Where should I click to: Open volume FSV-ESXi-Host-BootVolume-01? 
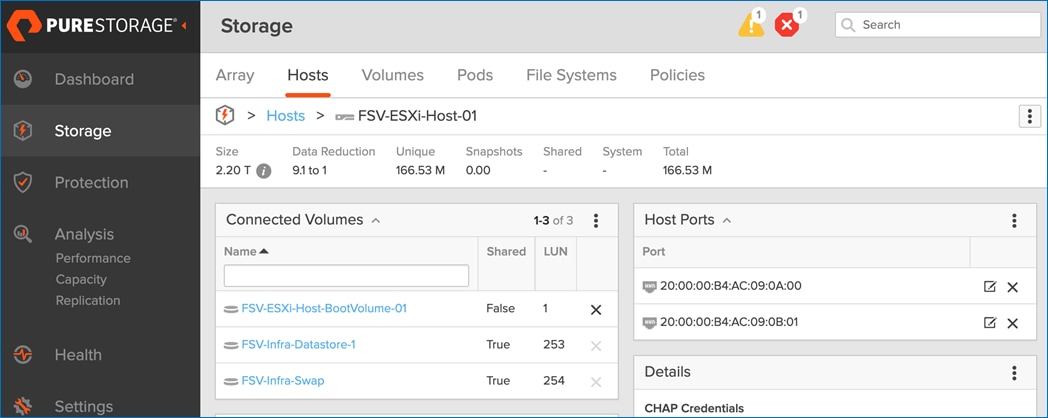[x=324, y=308]
